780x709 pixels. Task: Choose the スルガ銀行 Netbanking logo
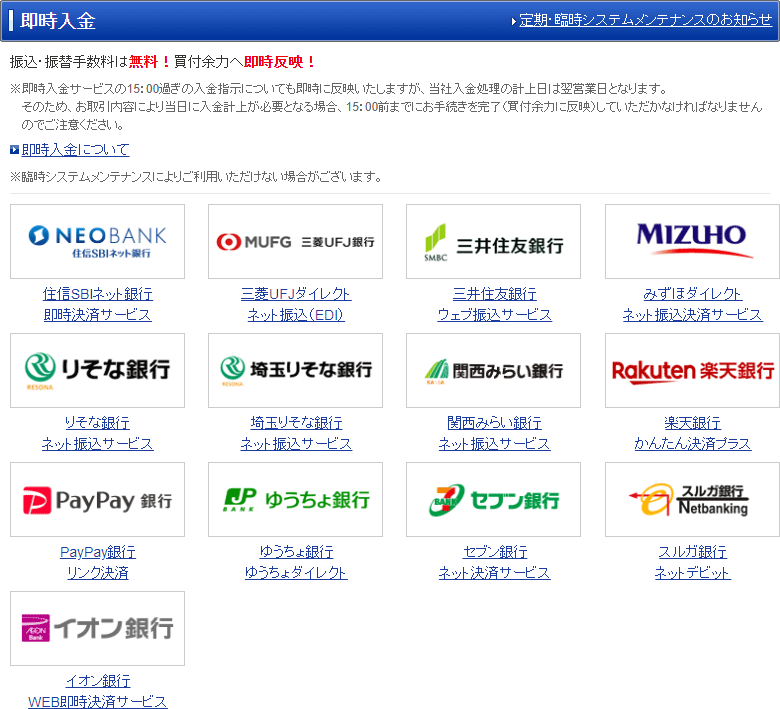(x=692, y=500)
